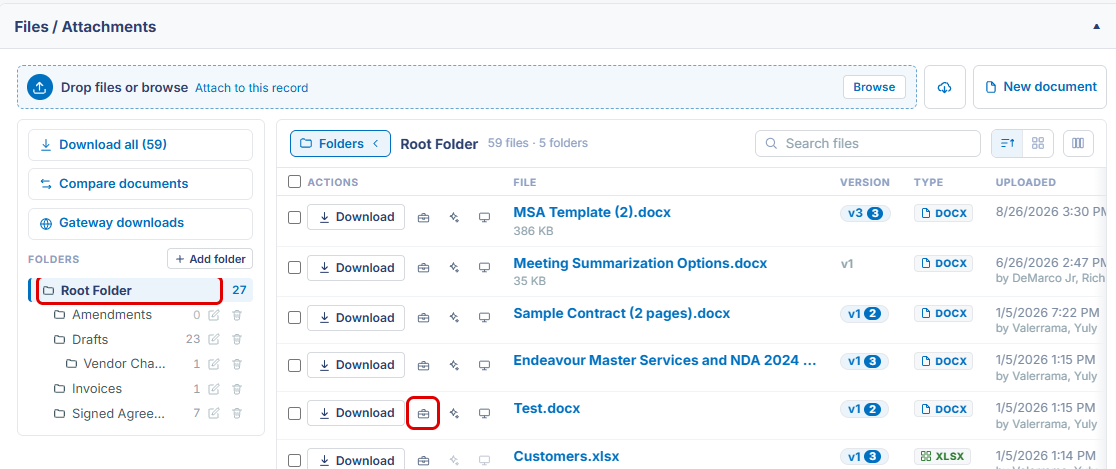This screenshot has width=1116, height=469.
Task: Click sparkle icon for Test.docx
Action: coord(454,413)
